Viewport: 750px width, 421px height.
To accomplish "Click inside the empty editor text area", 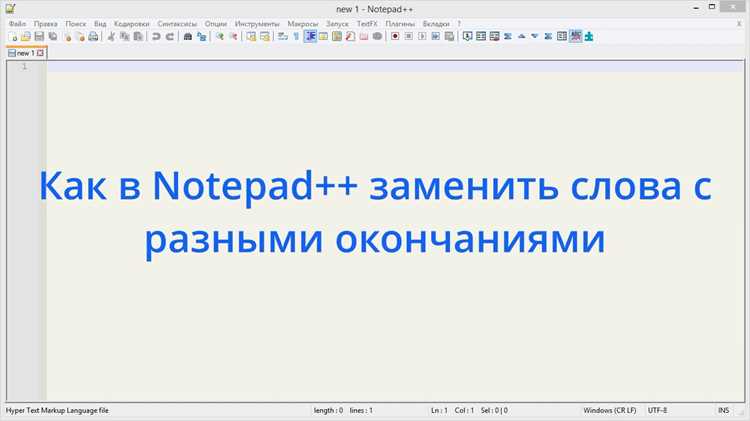I will (x=395, y=232).
